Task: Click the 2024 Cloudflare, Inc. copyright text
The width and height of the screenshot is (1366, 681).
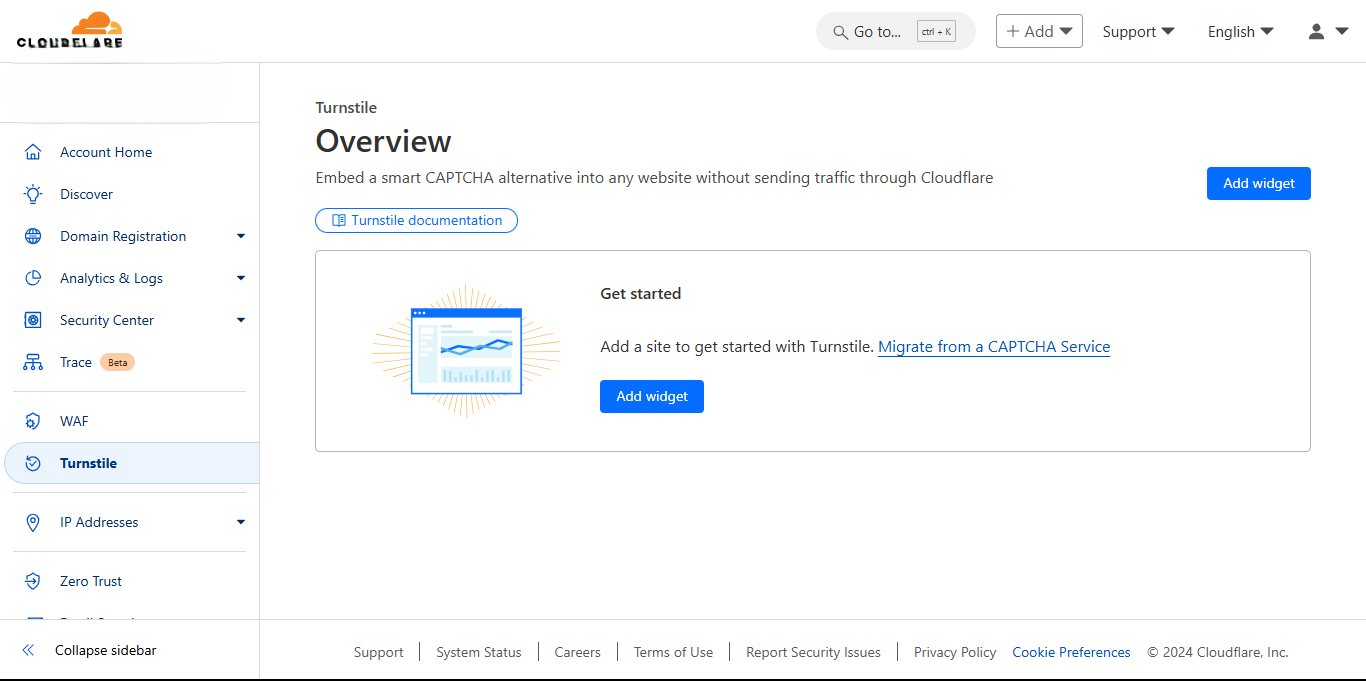Action: coord(1218,652)
